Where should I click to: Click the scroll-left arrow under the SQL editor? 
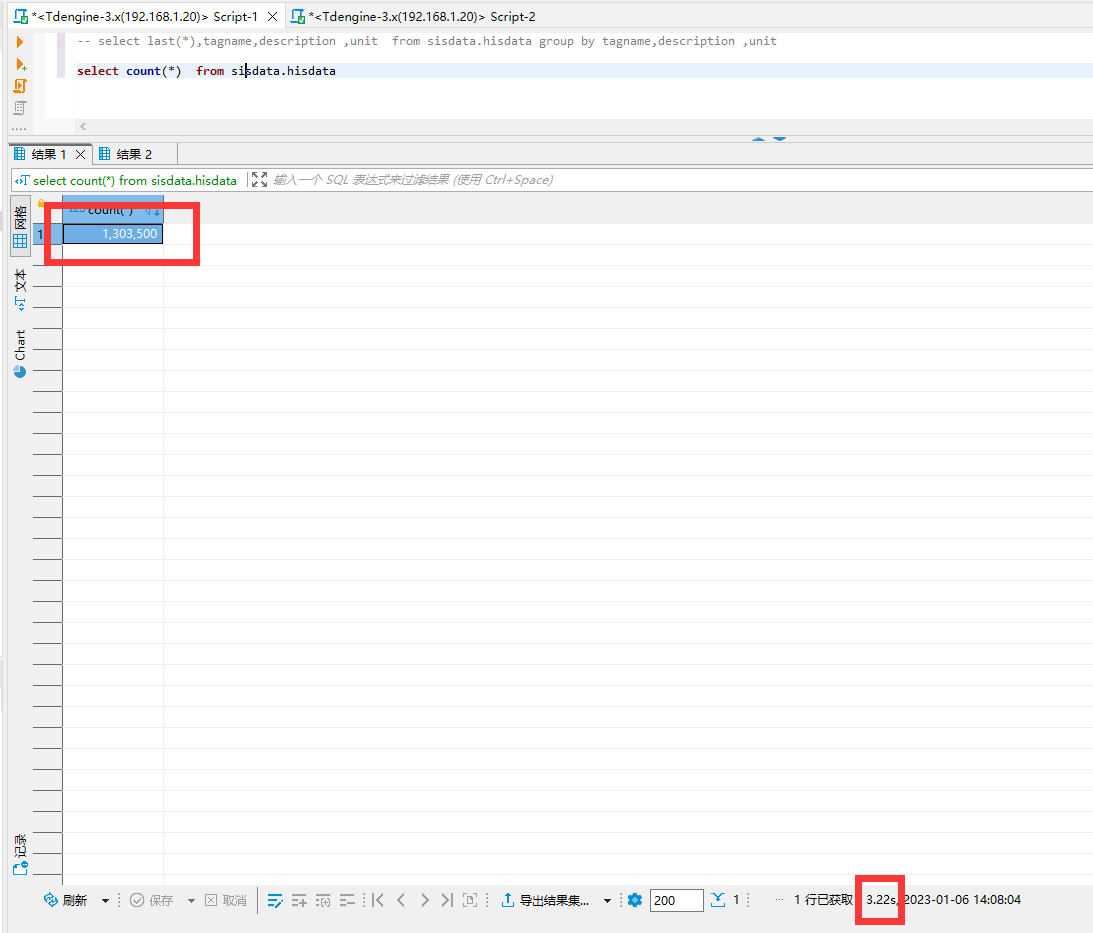83,126
